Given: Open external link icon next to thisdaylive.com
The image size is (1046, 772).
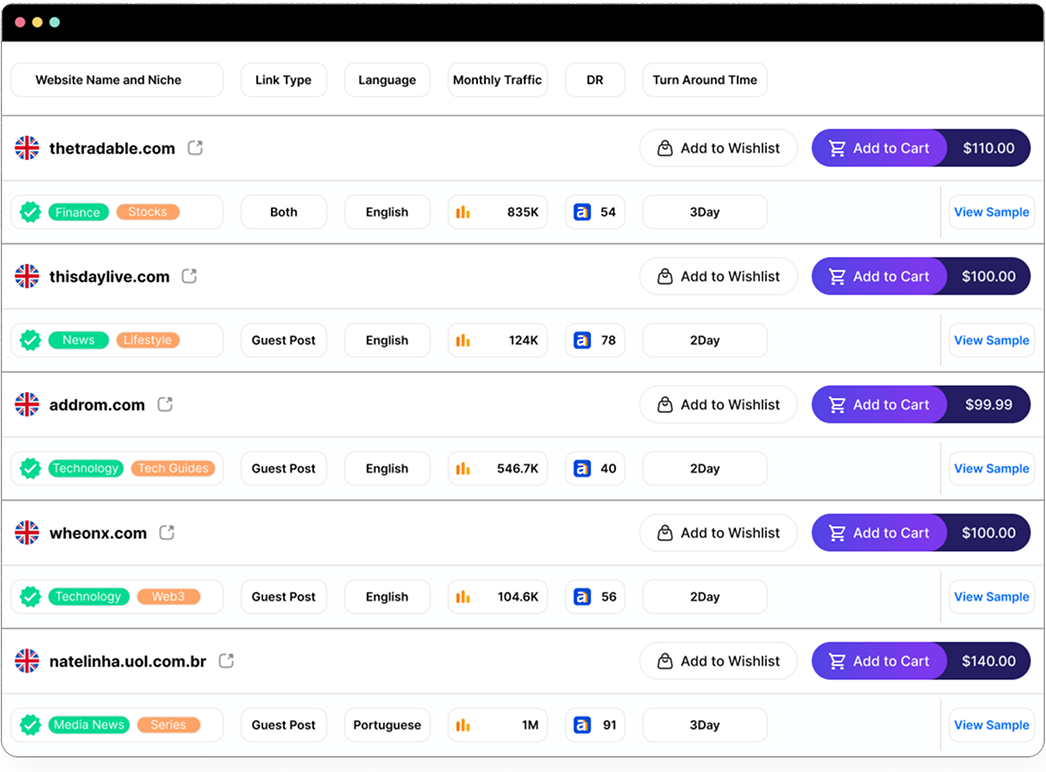Looking at the screenshot, I should (189, 276).
